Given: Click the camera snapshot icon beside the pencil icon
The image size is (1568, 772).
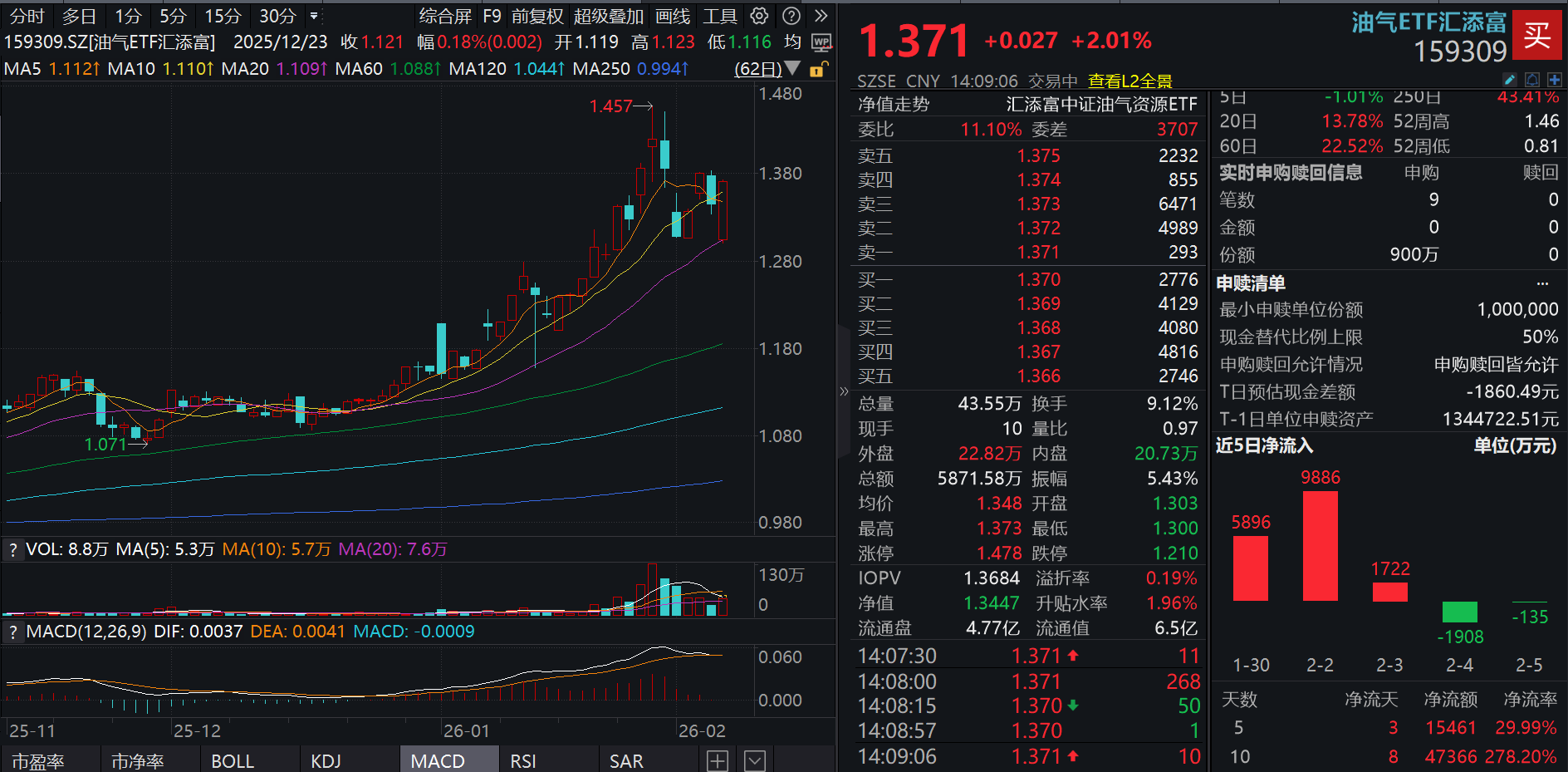Looking at the screenshot, I should (1531, 80).
